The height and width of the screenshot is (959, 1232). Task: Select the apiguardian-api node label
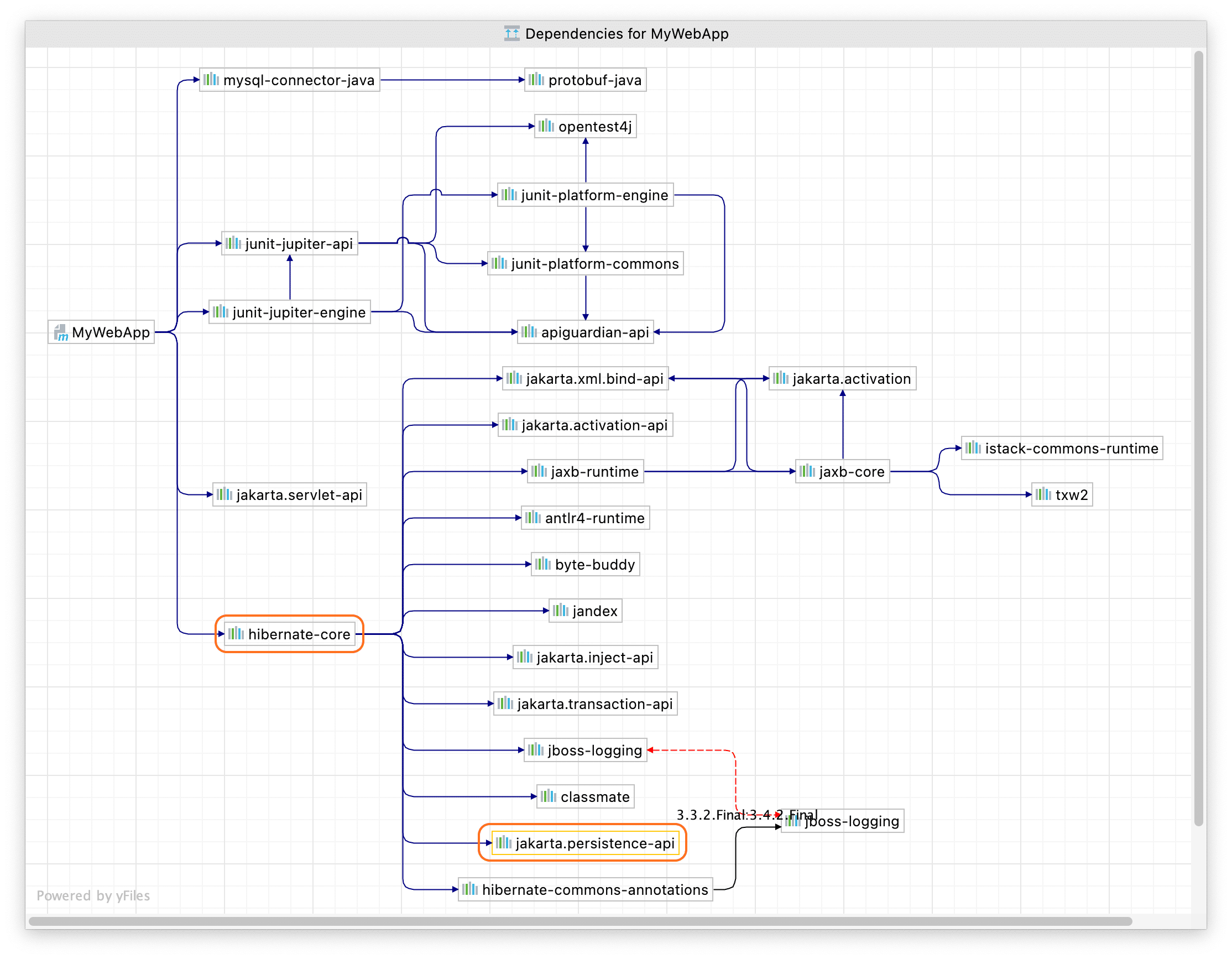coord(595,332)
